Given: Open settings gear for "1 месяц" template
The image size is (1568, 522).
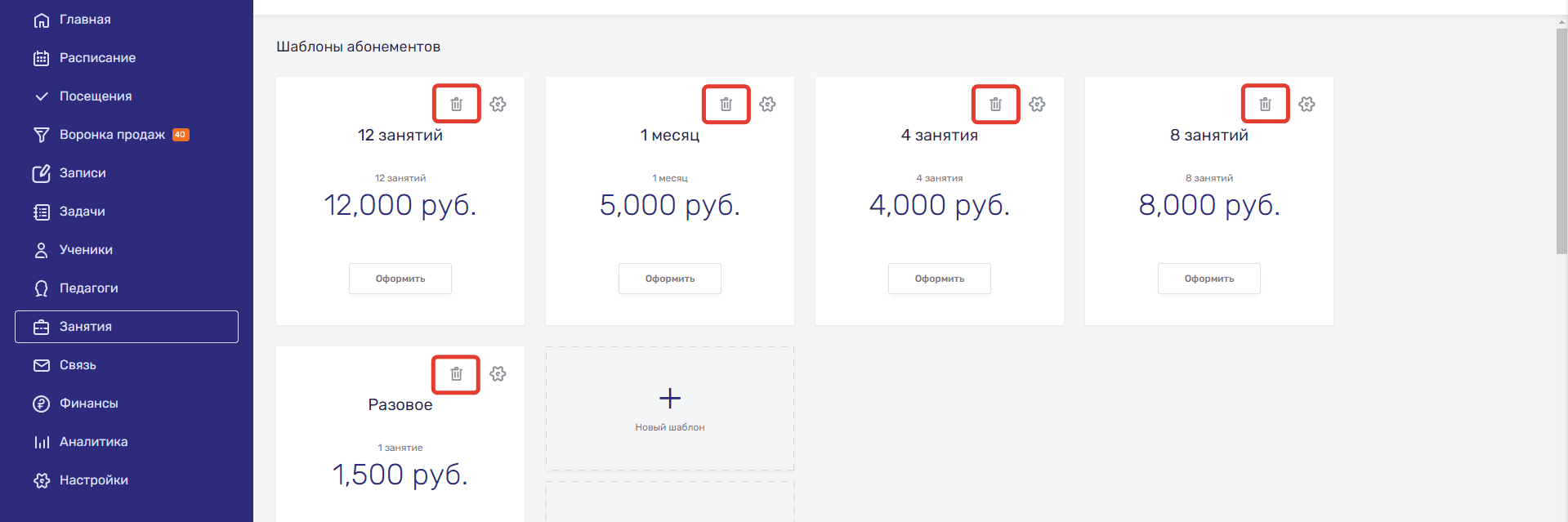Looking at the screenshot, I should click(767, 105).
